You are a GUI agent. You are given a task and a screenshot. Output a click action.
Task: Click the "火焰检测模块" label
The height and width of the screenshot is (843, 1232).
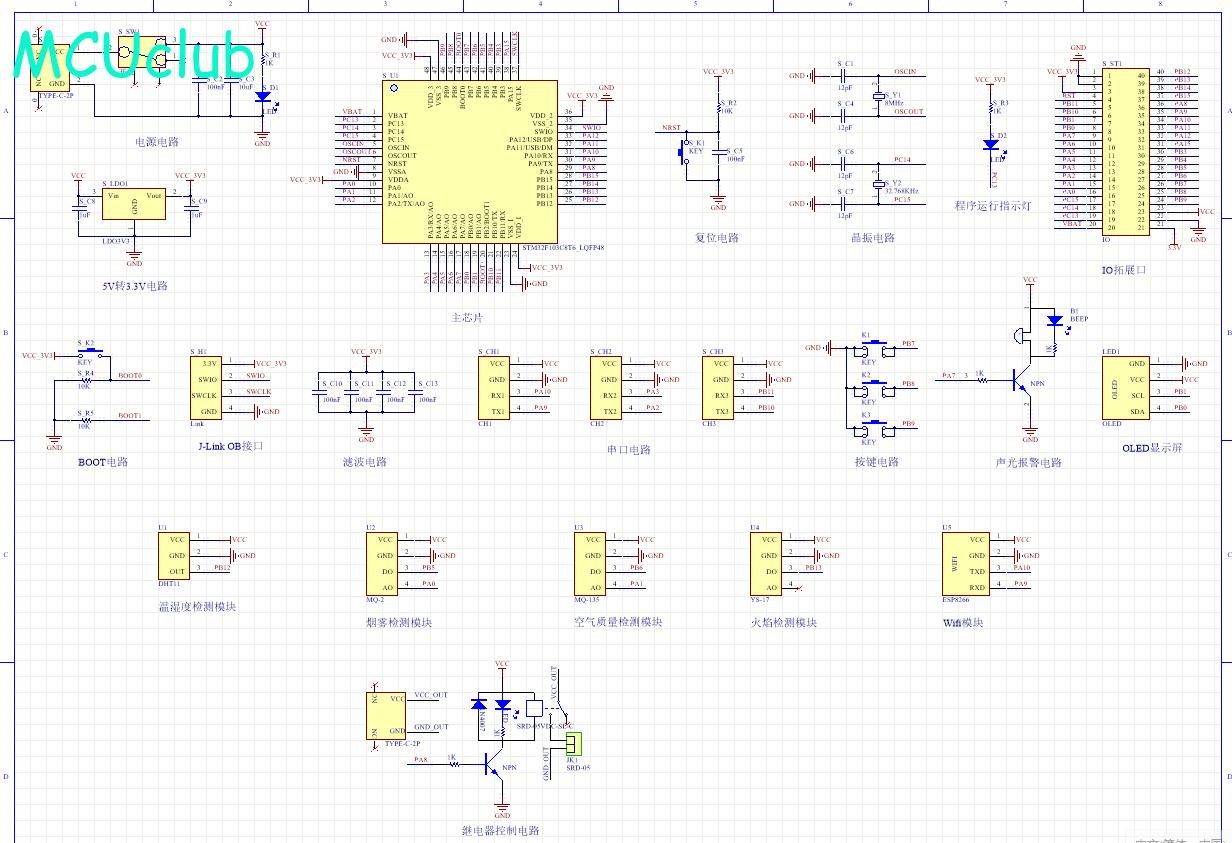(x=784, y=622)
